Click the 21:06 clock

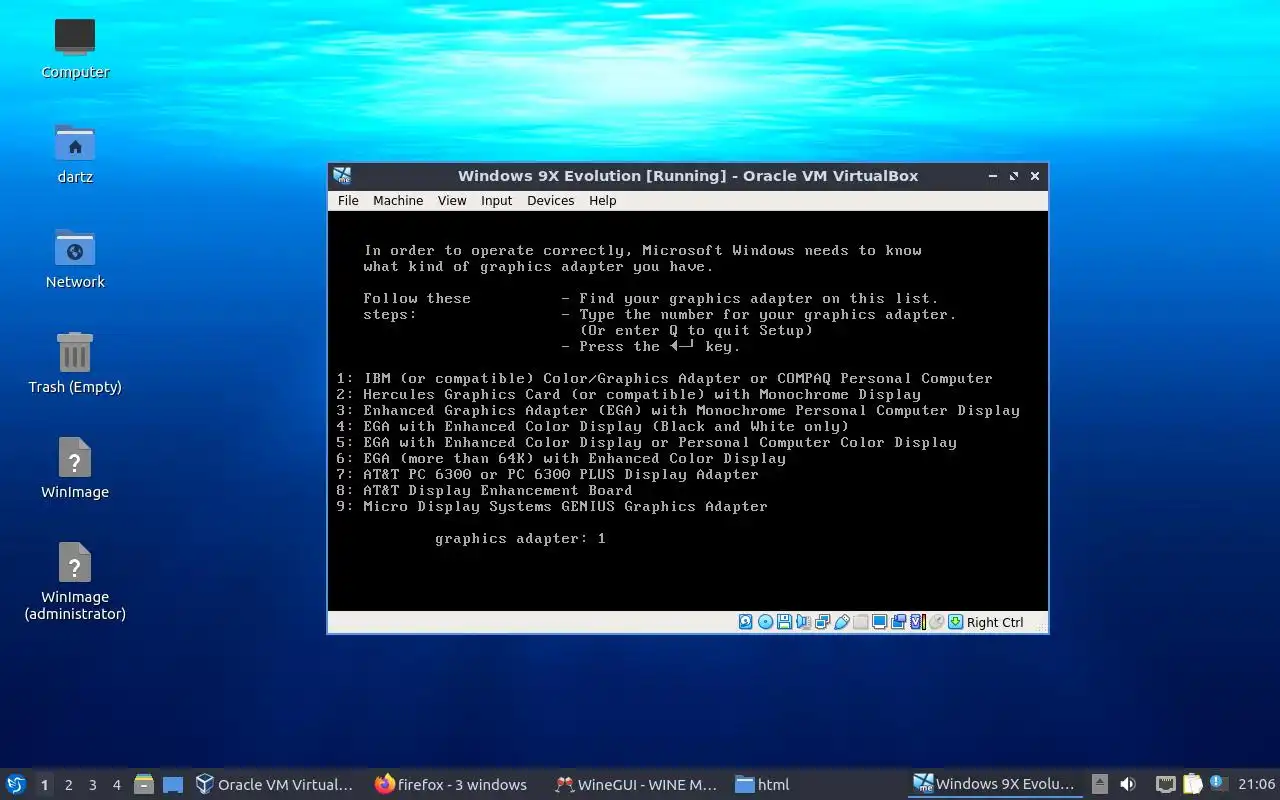click(1256, 785)
